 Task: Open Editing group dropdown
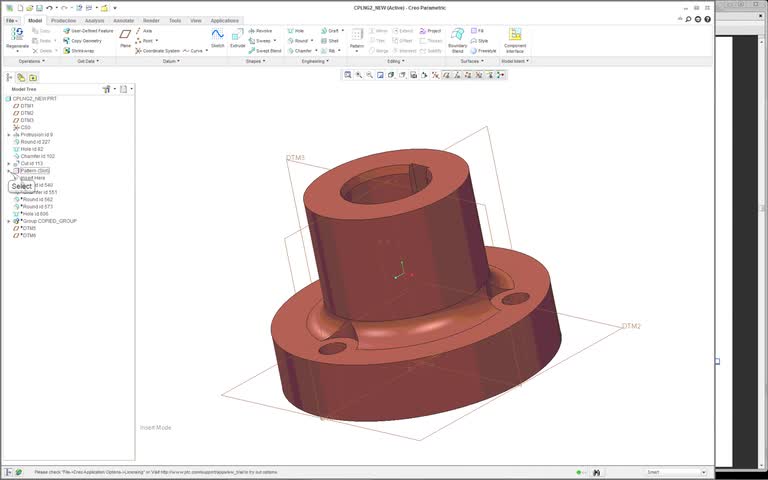[396, 61]
